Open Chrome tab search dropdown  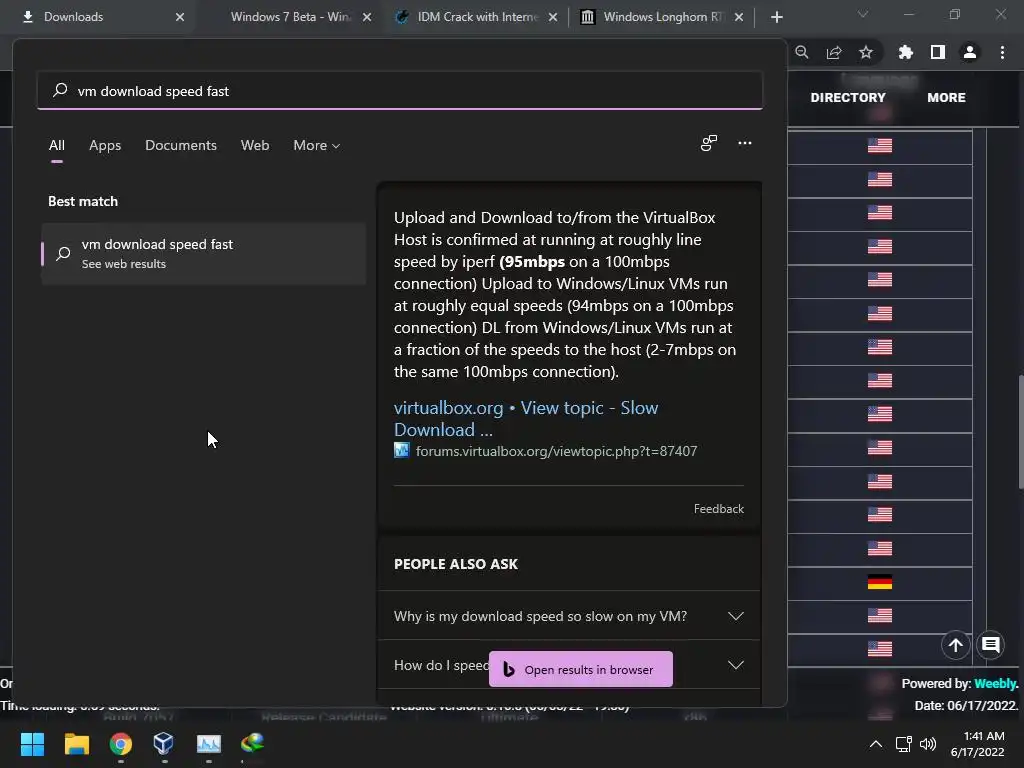click(863, 14)
